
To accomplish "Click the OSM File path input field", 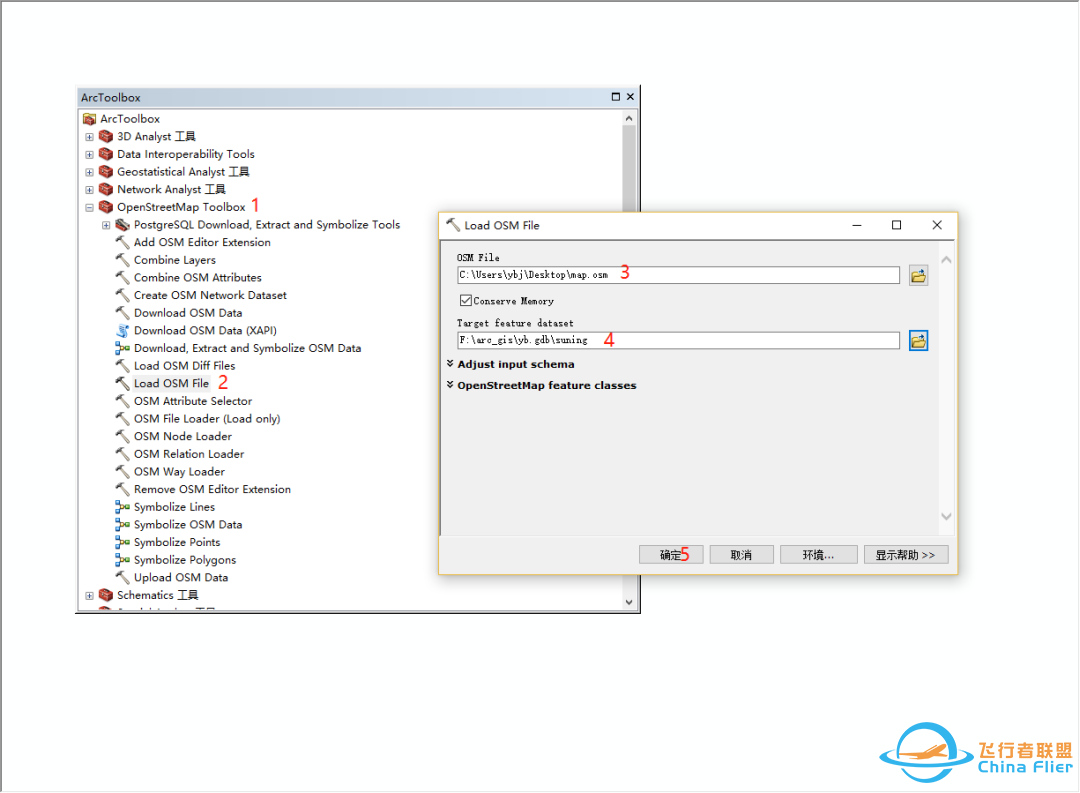I will click(678, 275).
